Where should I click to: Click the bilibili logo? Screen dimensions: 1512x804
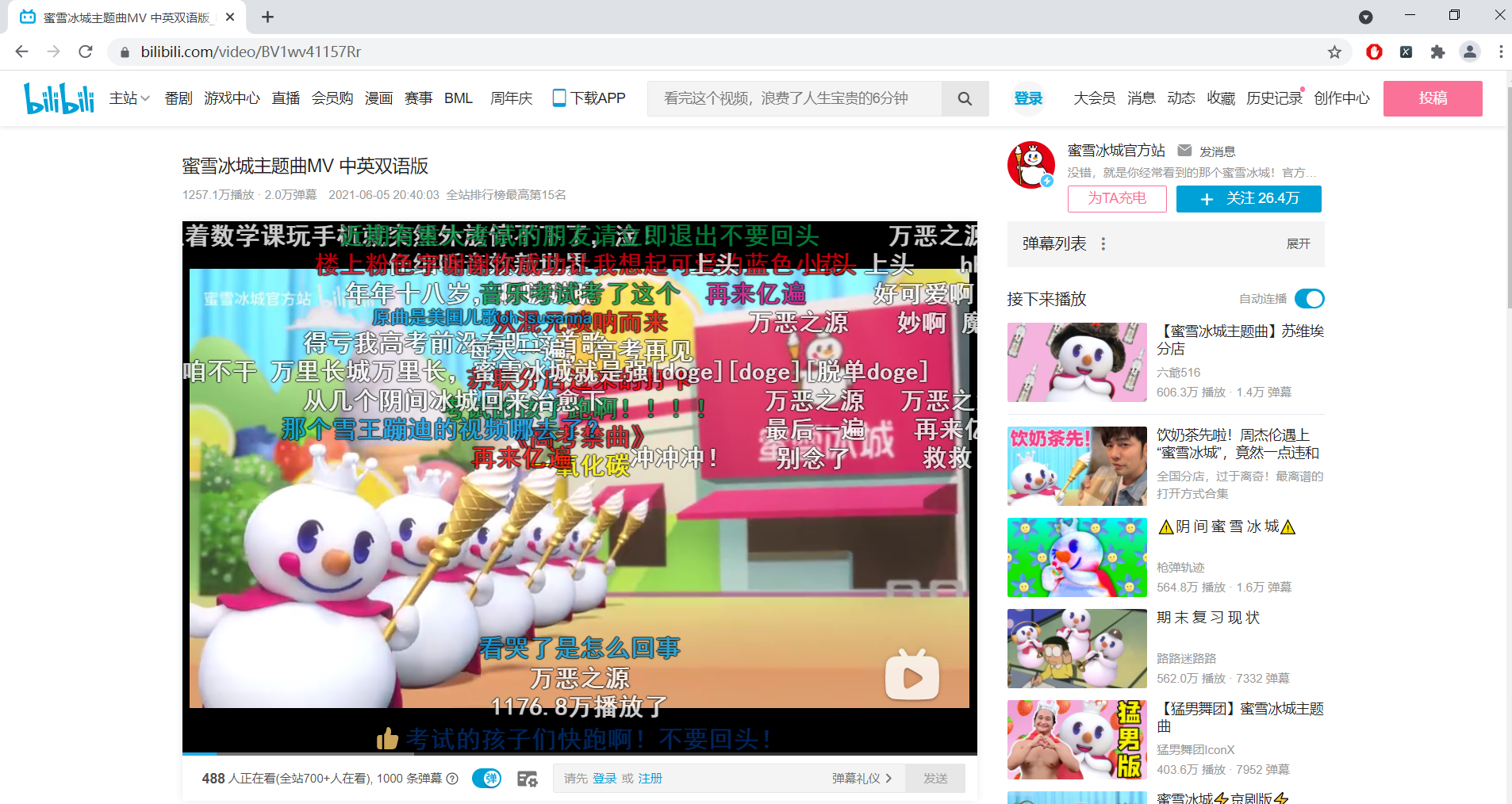[x=59, y=98]
